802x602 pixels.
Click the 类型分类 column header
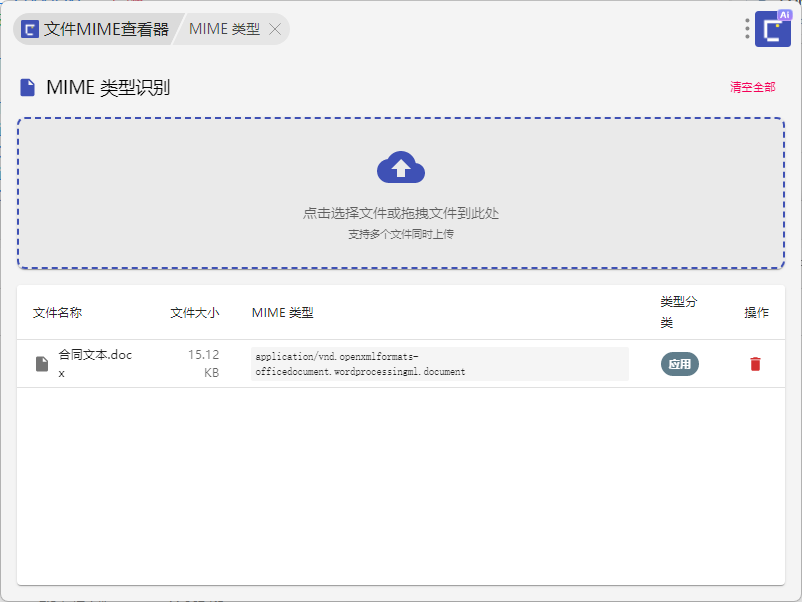(x=679, y=312)
